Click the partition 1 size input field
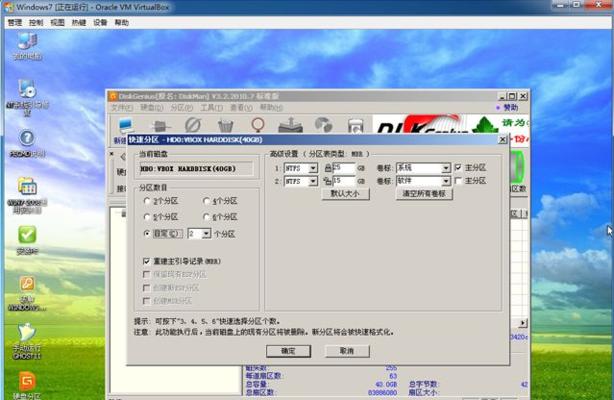This screenshot has height=400, width=614. 344,168
